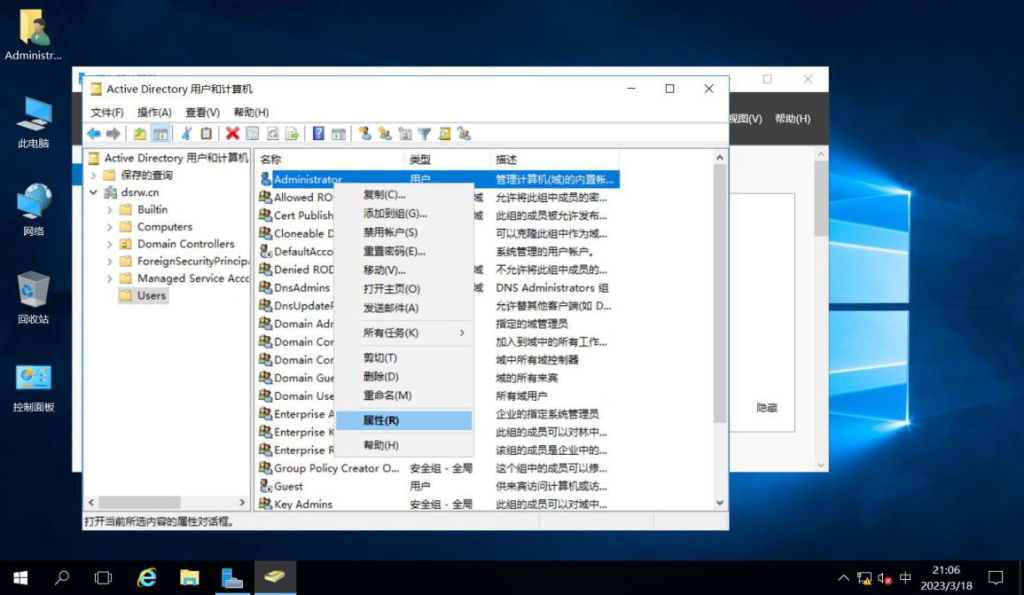The image size is (1024, 595).
Task: Click list vertical scrollbar down arrow
Action: pos(720,503)
